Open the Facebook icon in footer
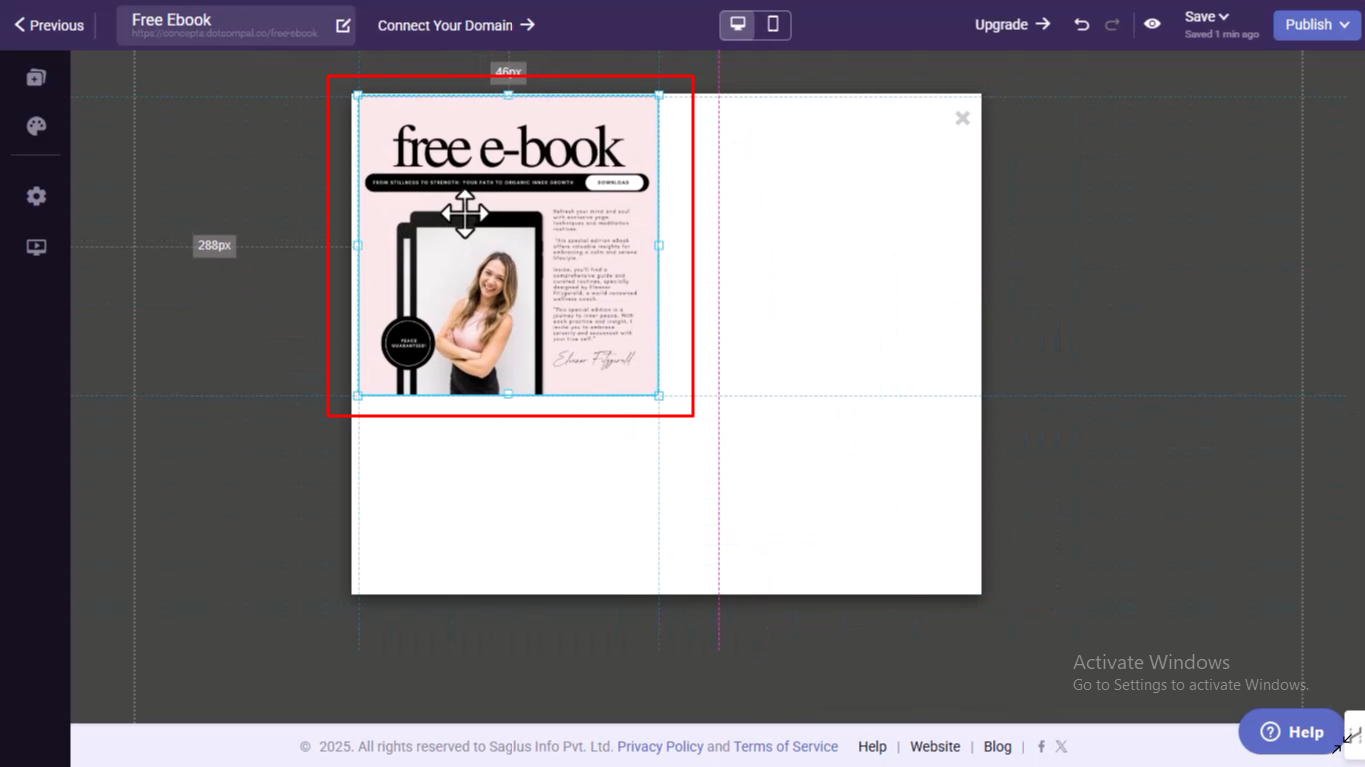The height and width of the screenshot is (767, 1365). pos(1041,747)
